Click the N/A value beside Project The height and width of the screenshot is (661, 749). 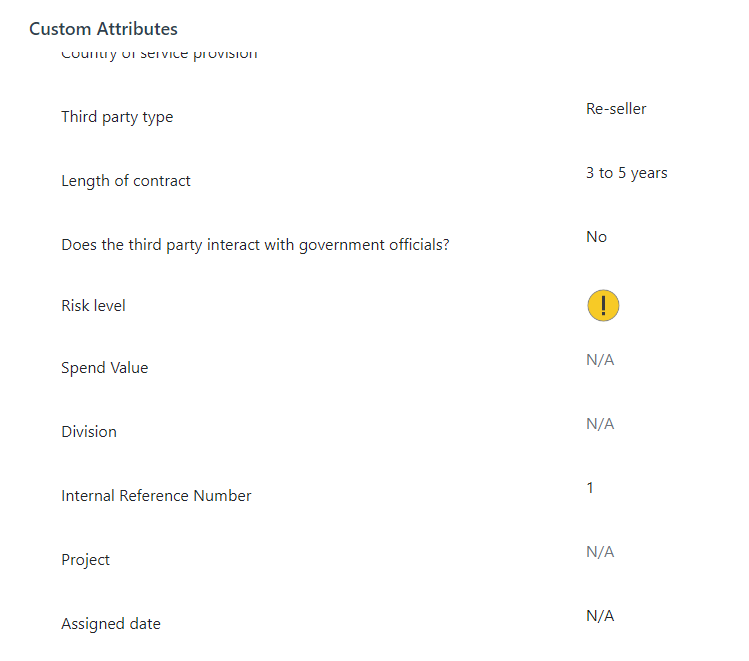point(600,552)
